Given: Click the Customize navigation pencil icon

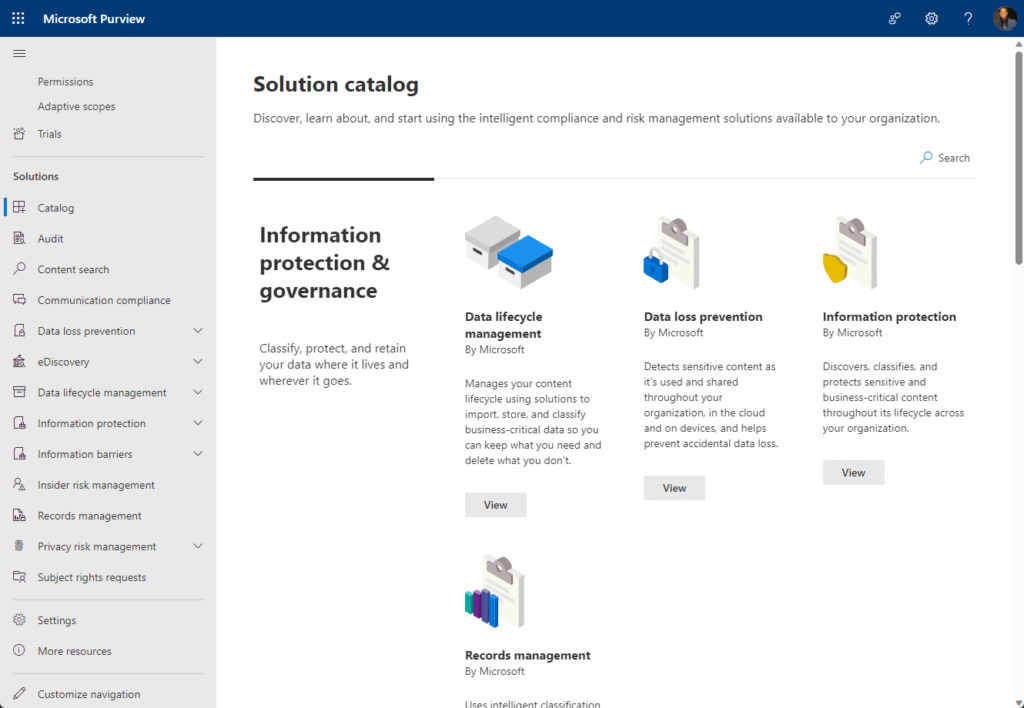Looking at the screenshot, I should coord(19,694).
